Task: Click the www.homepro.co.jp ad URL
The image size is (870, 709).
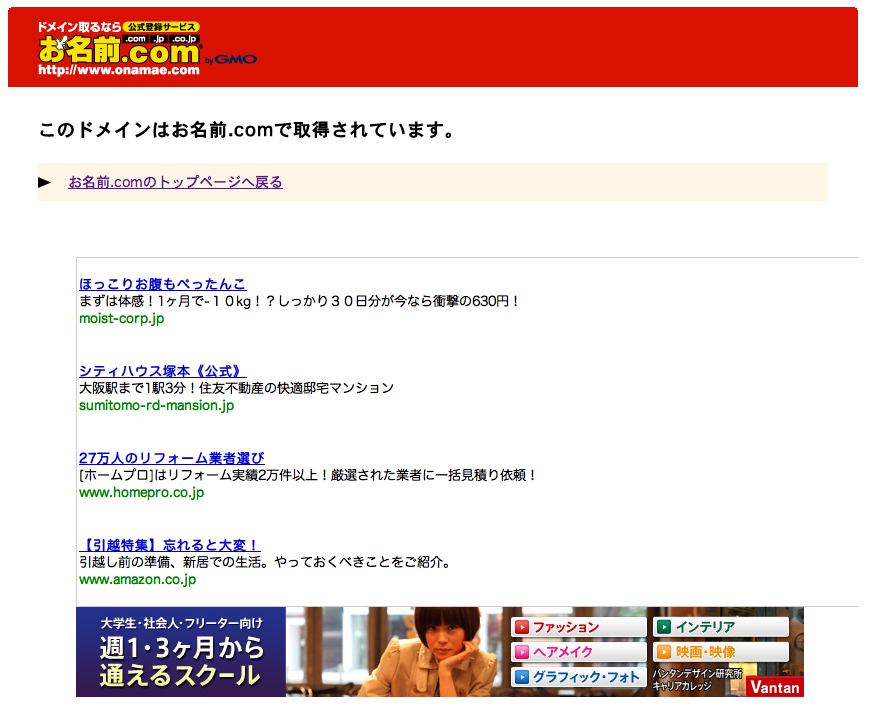Action: click(141, 493)
